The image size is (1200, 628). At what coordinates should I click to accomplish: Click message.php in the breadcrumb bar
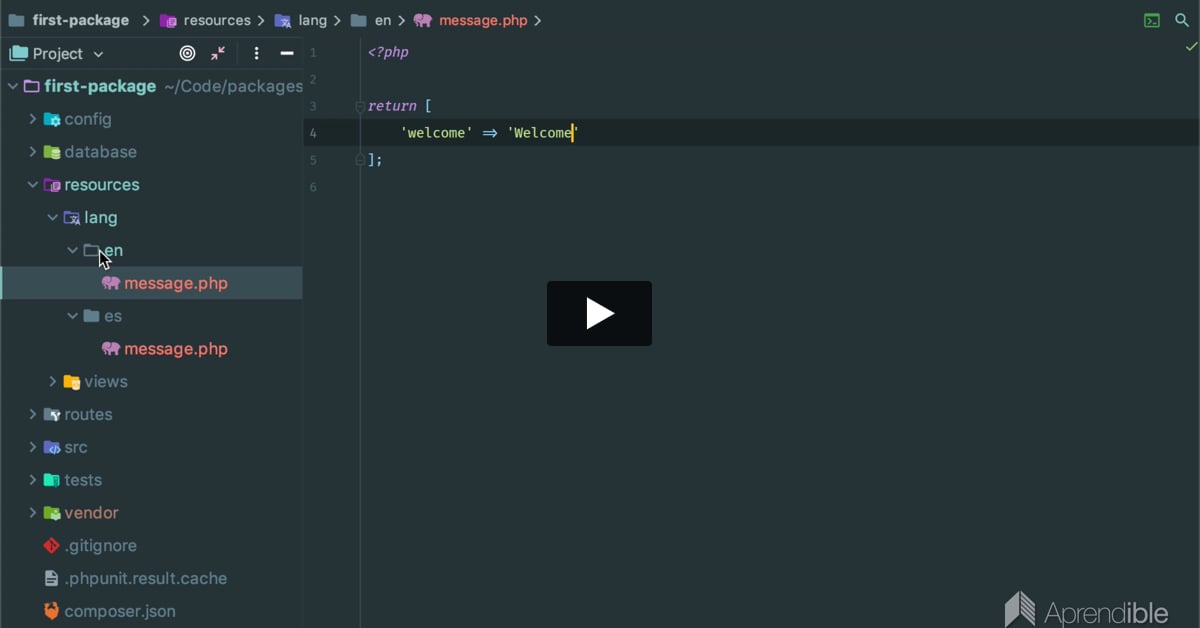pyautogui.click(x=483, y=20)
